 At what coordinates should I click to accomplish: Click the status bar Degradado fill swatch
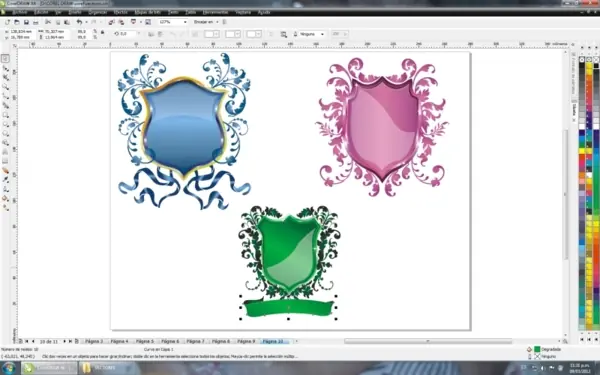pyautogui.click(x=537, y=349)
